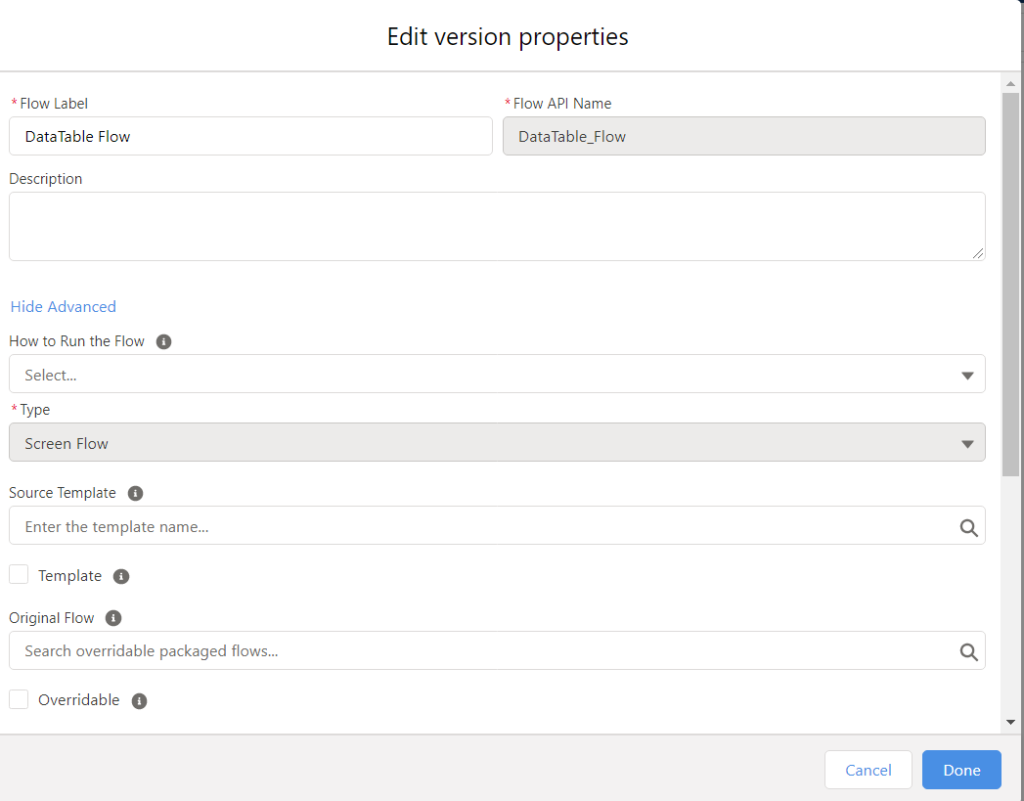Open the Type dropdown showing Screen Flow
Image resolution: width=1024 pixels, height=801 pixels.
pos(496,443)
